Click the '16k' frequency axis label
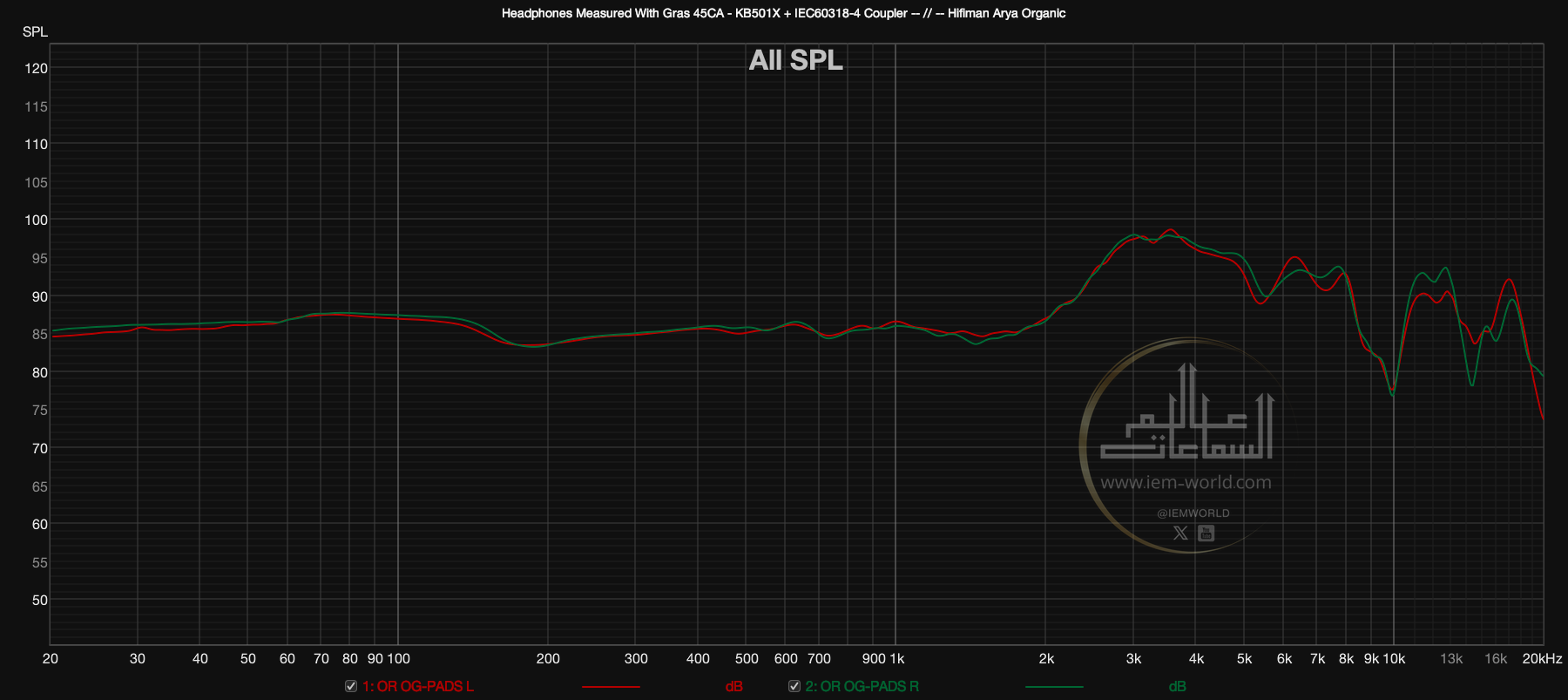This screenshot has height=700, width=1568. [x=1496, y=658]
